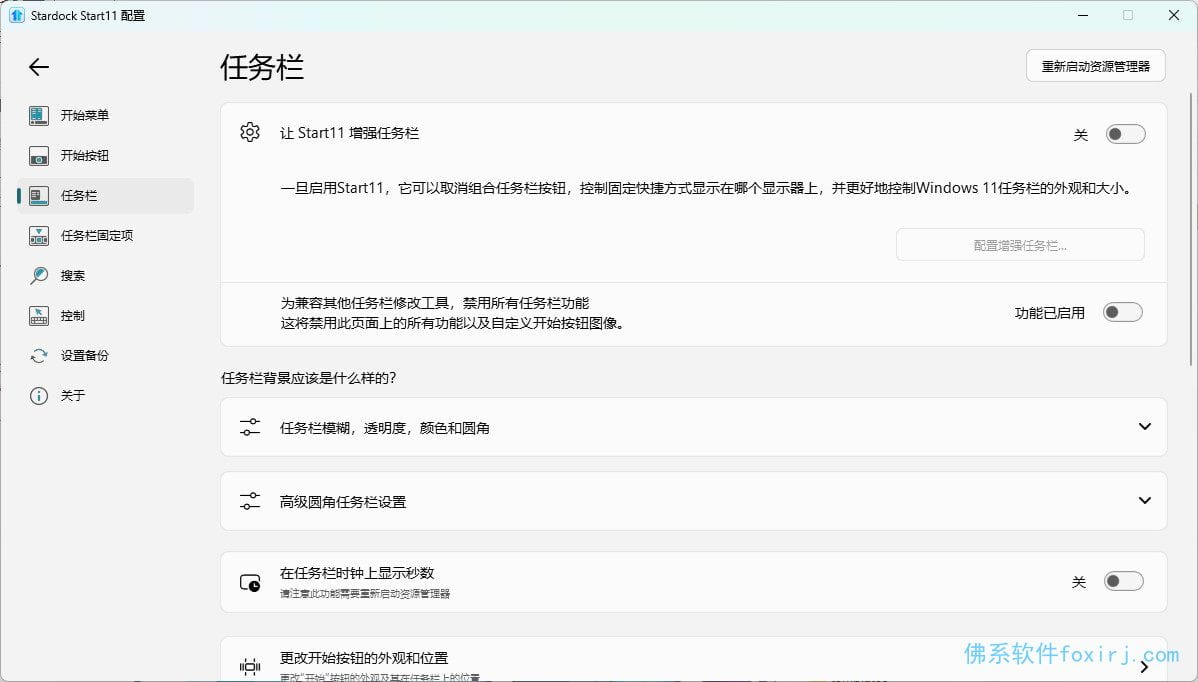Click the Stardock Start11 title bar icon
Image resolution: width=1198 pixels, height=682 pixels.
(x=17, y=15)
